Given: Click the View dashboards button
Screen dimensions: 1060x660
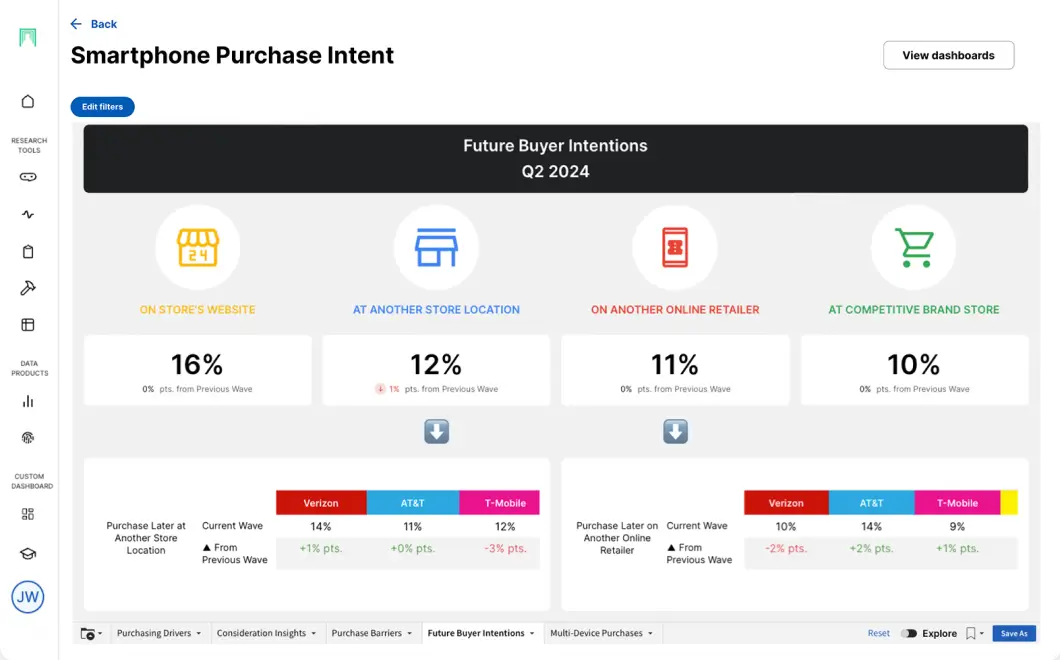Looking at the screenshot, I should [x=948, y=56].
